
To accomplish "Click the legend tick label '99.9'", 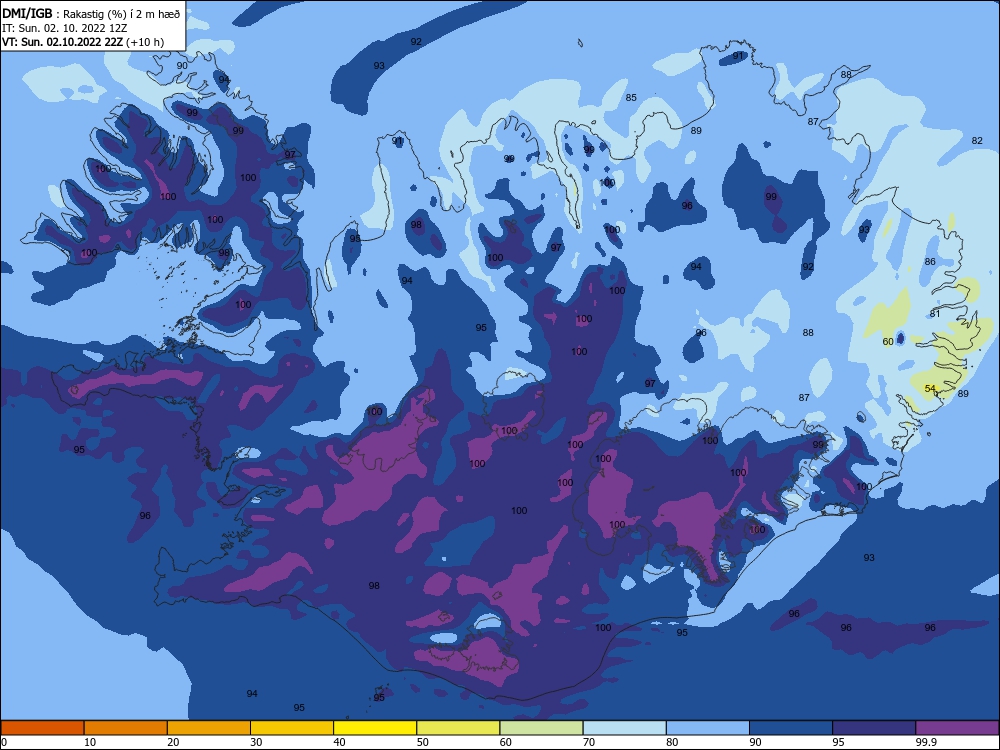I will [926, 742].
